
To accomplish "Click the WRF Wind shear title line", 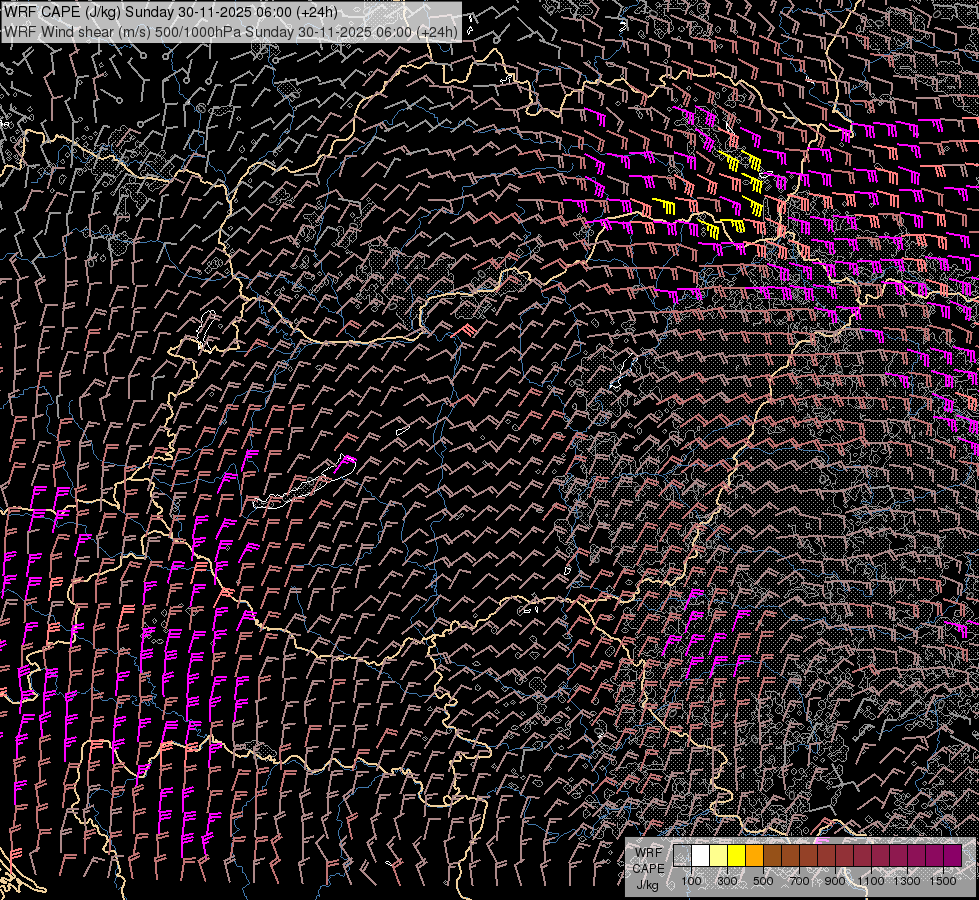I will [x=230, y=31].
